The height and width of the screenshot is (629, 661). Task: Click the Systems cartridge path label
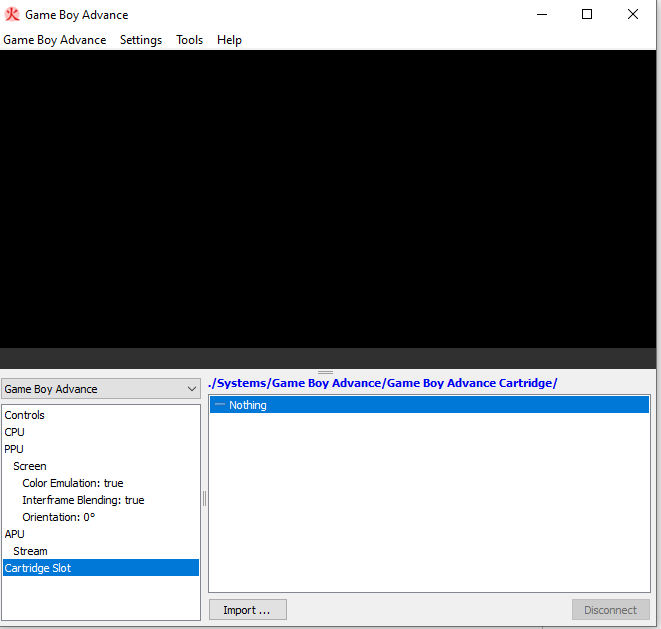tap(383, 383)
